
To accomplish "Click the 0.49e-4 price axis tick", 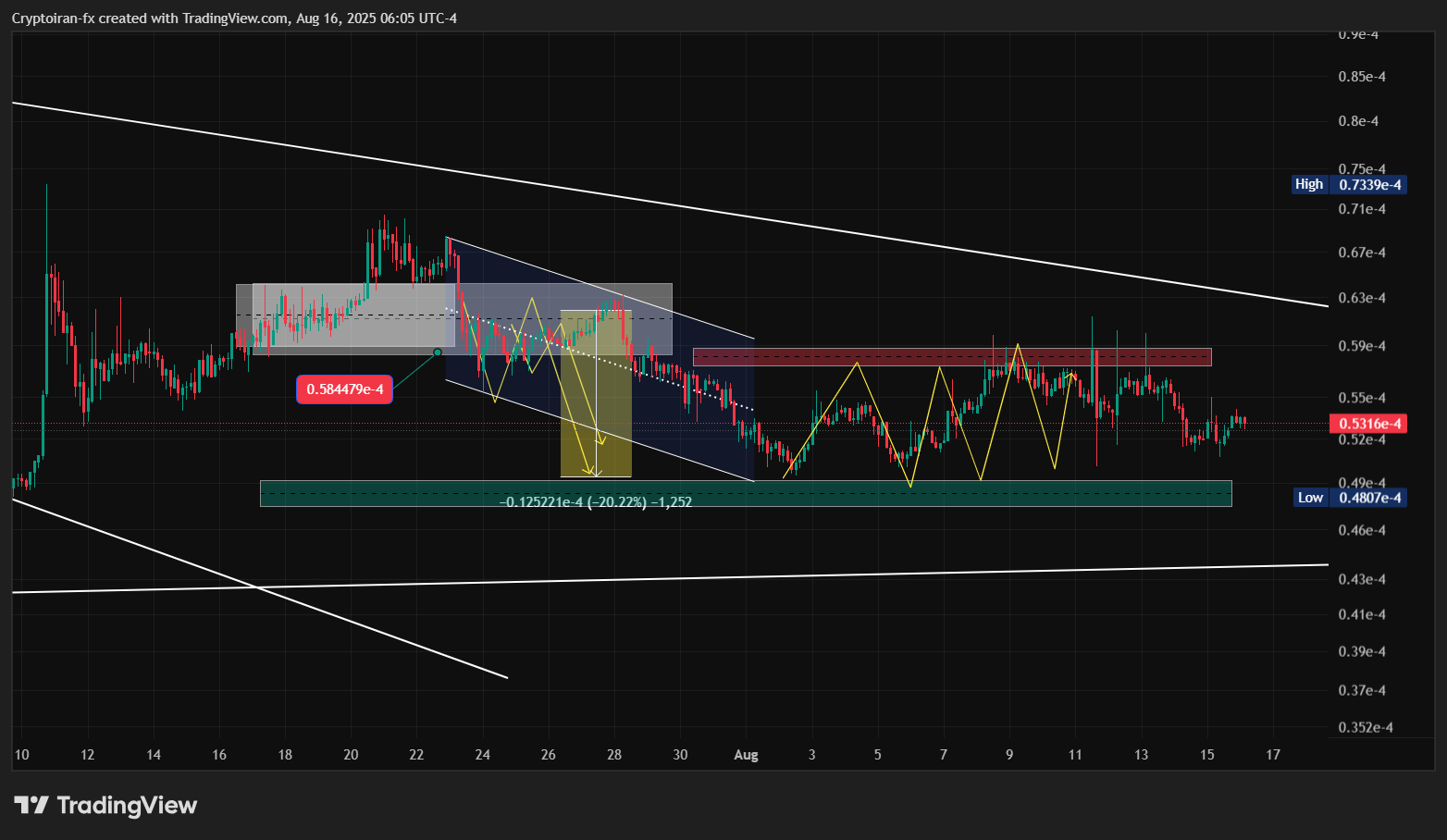I will click(x=1362, y=483).
